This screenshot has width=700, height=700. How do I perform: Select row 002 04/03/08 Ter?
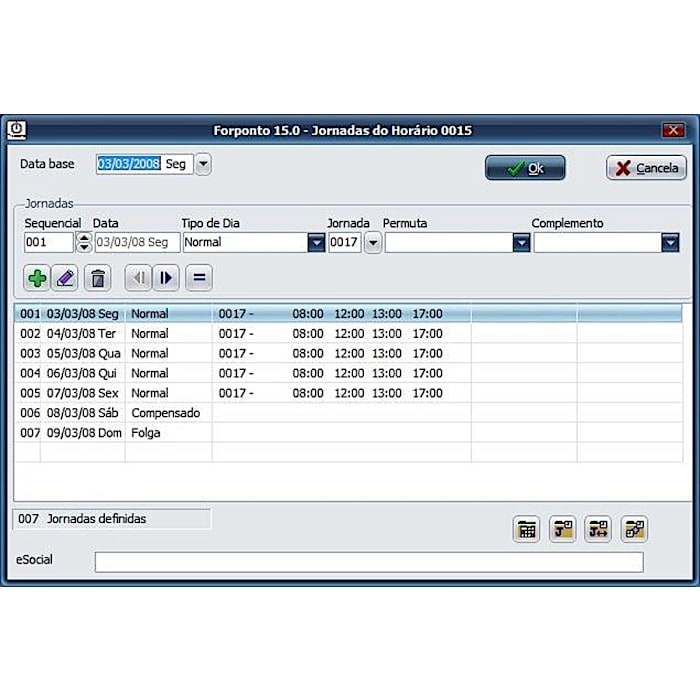tap(348, 333)
